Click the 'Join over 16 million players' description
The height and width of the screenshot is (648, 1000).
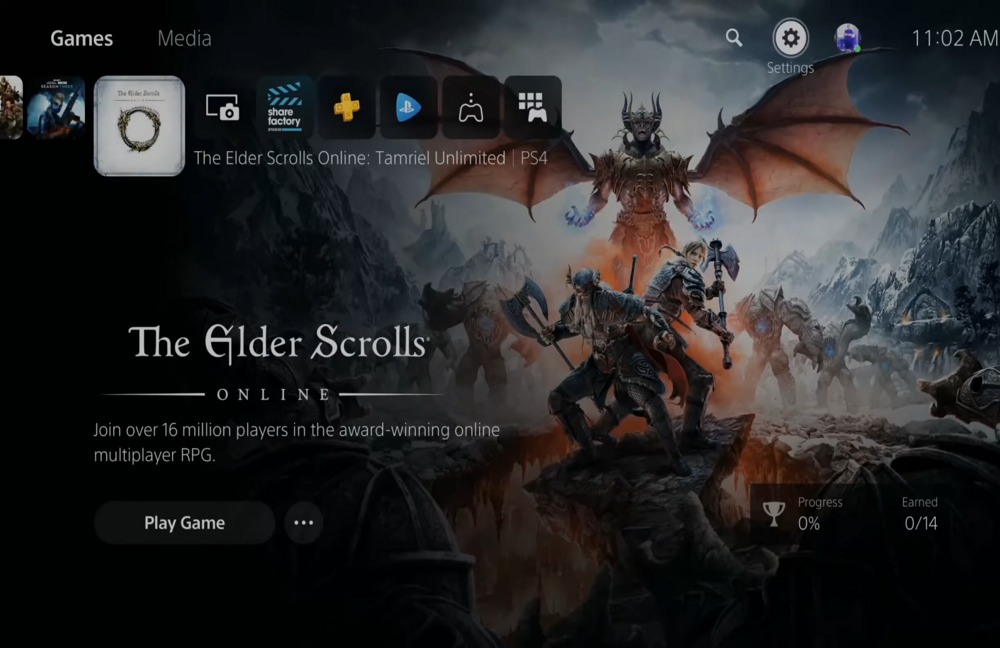[x=297, y=442]
